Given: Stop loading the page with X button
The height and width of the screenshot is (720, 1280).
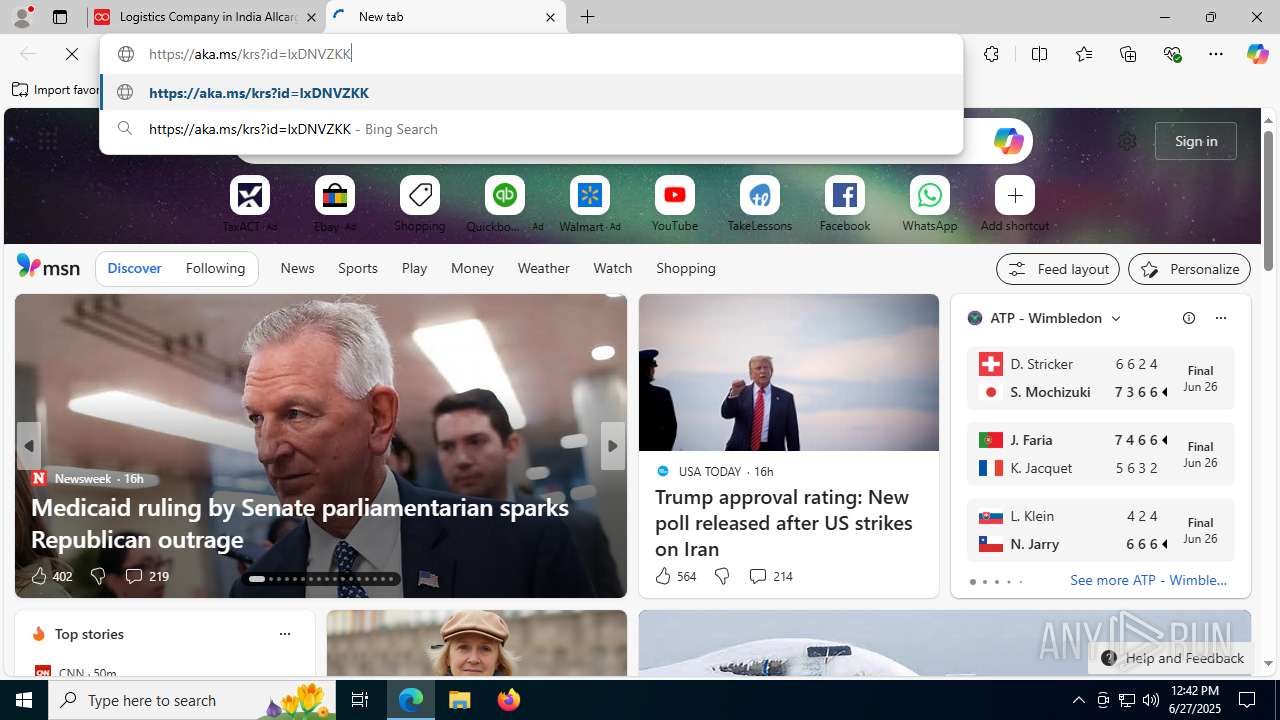Looking at the screenshot, I should [72, 54].
